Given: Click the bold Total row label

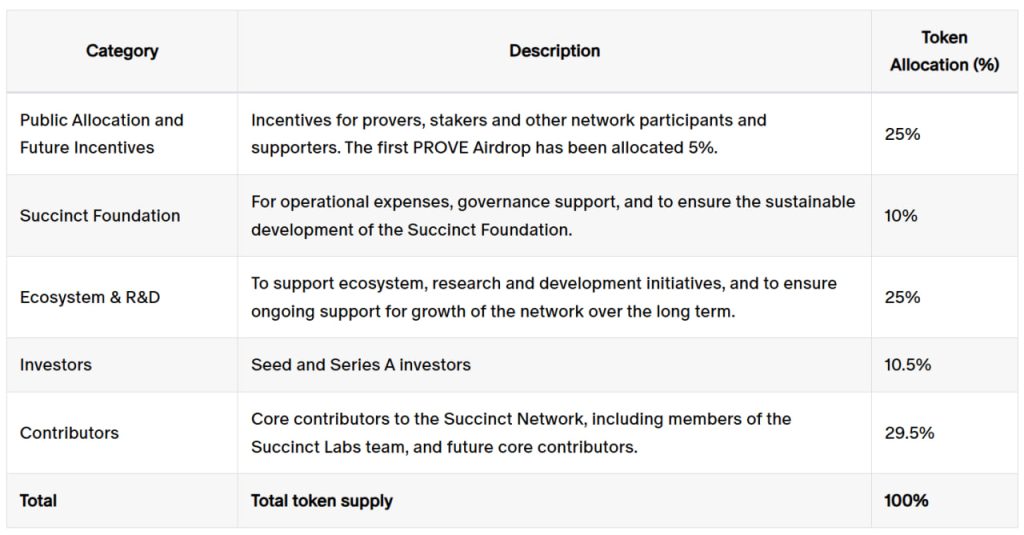Looking at the screenshot, I should [x=38, y=500].
